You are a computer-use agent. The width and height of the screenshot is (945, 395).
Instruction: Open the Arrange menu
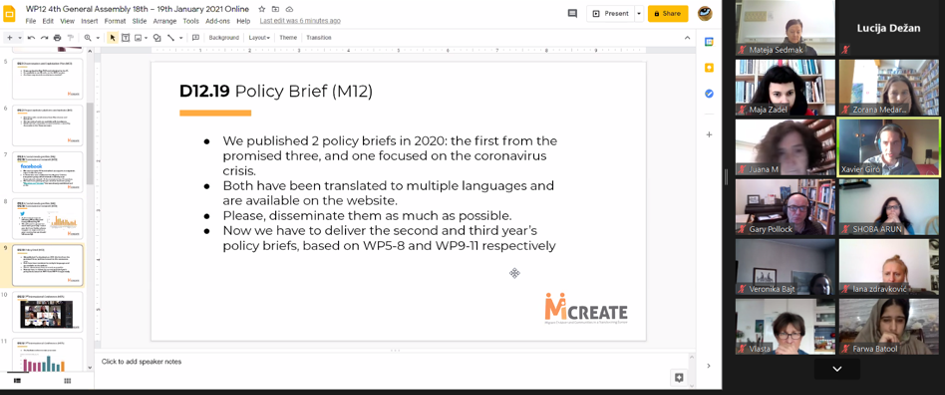click(x=165, y=21)
